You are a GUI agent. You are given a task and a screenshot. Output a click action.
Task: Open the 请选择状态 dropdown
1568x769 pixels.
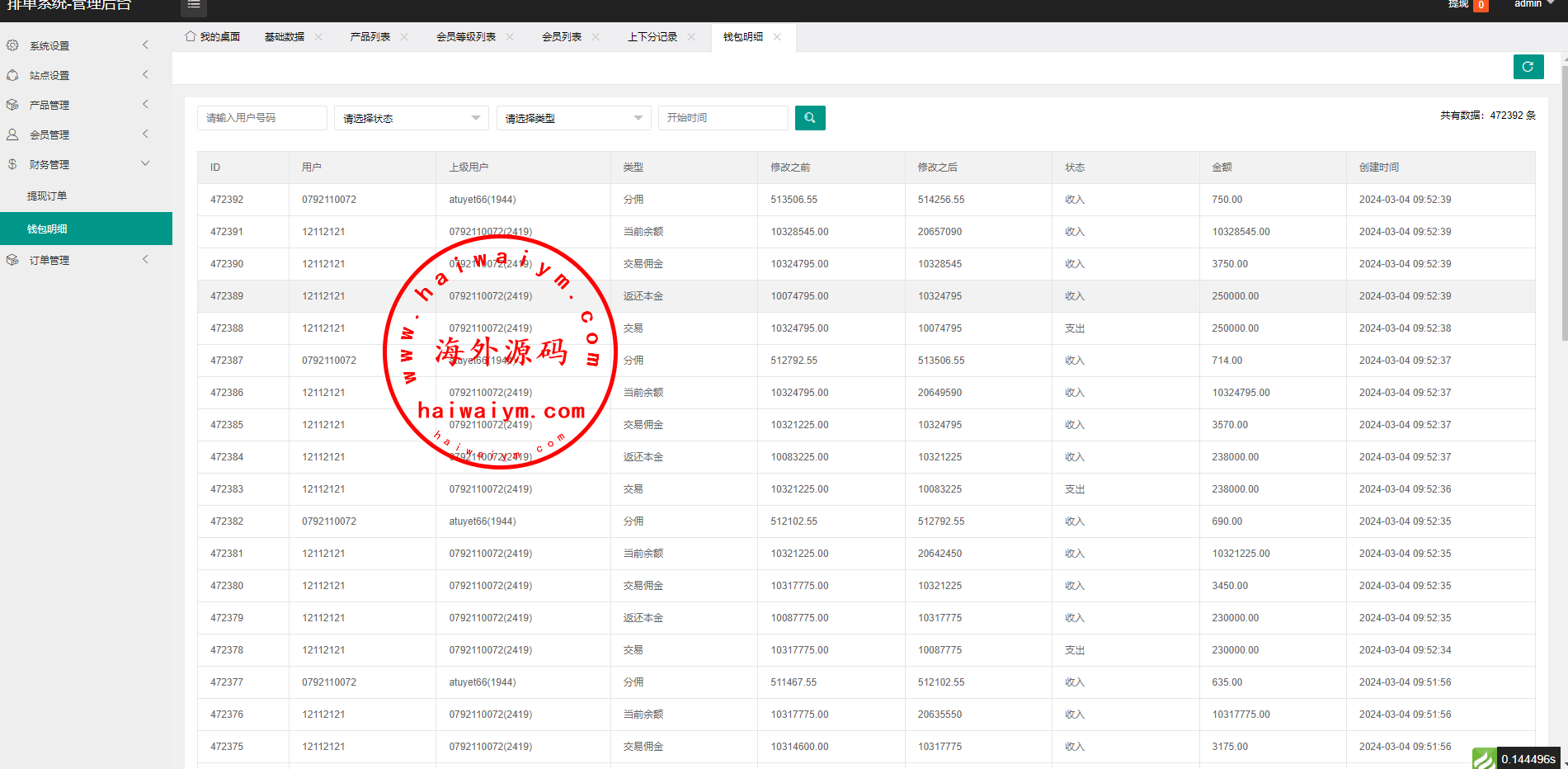[x=411, y=118]
